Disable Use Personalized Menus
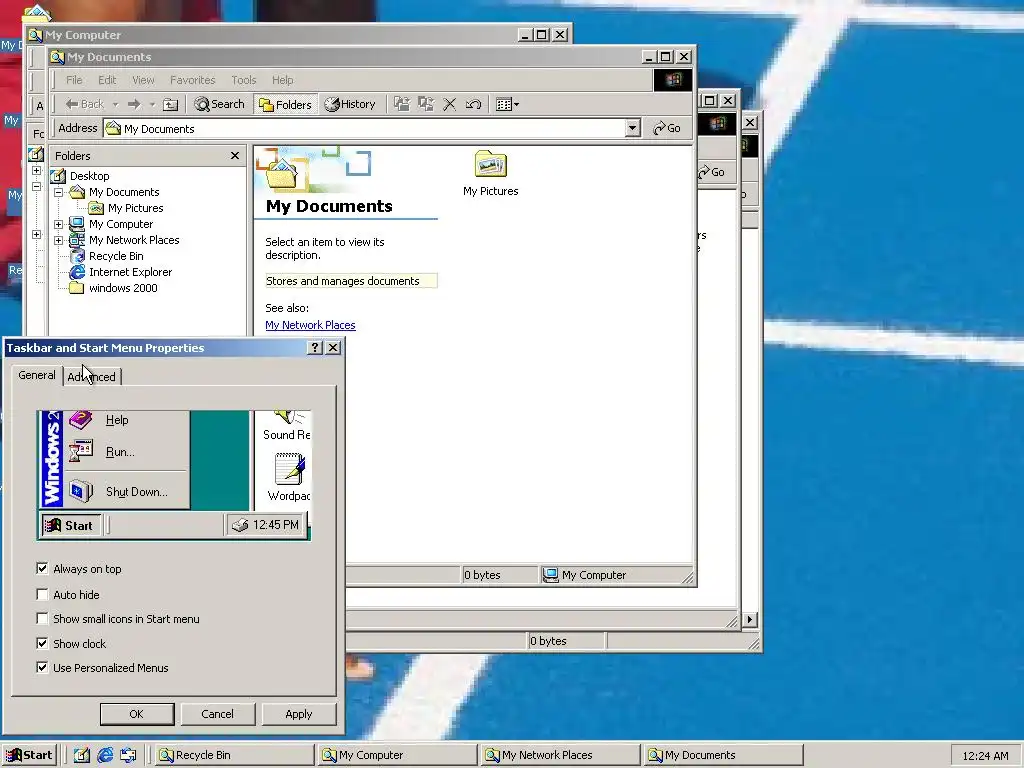The width and height of the screenshot is (1024, 768). [x=42, y=667]
